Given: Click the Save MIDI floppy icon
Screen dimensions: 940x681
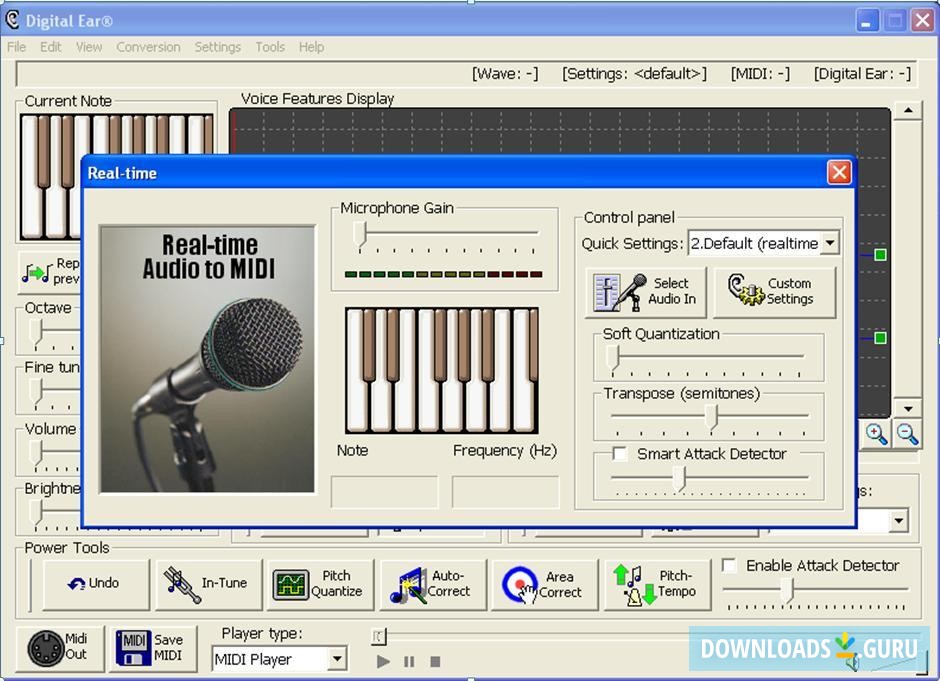Looking at the screenshot, I should coord(135,647).
